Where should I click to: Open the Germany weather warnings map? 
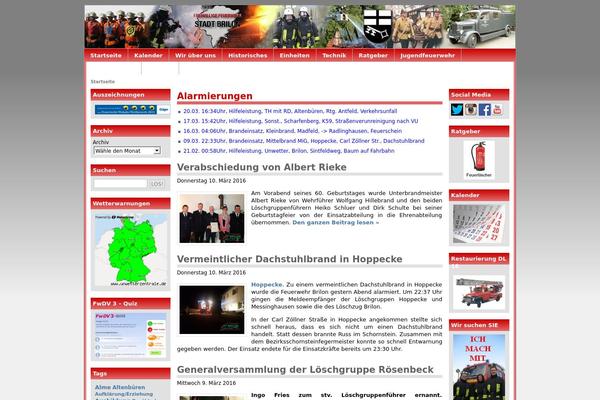131,250
